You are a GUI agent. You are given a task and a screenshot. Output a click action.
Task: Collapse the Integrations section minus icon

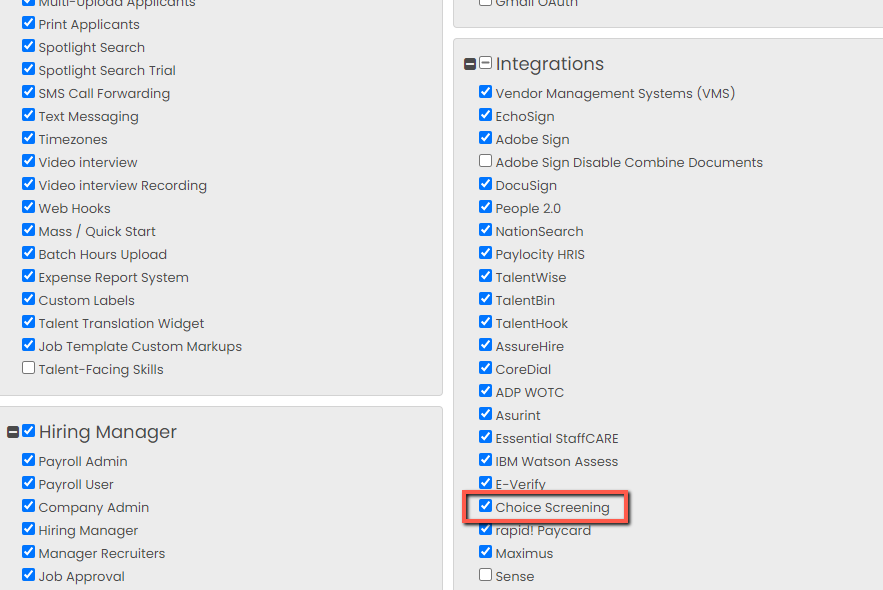[x=470, y=64]
